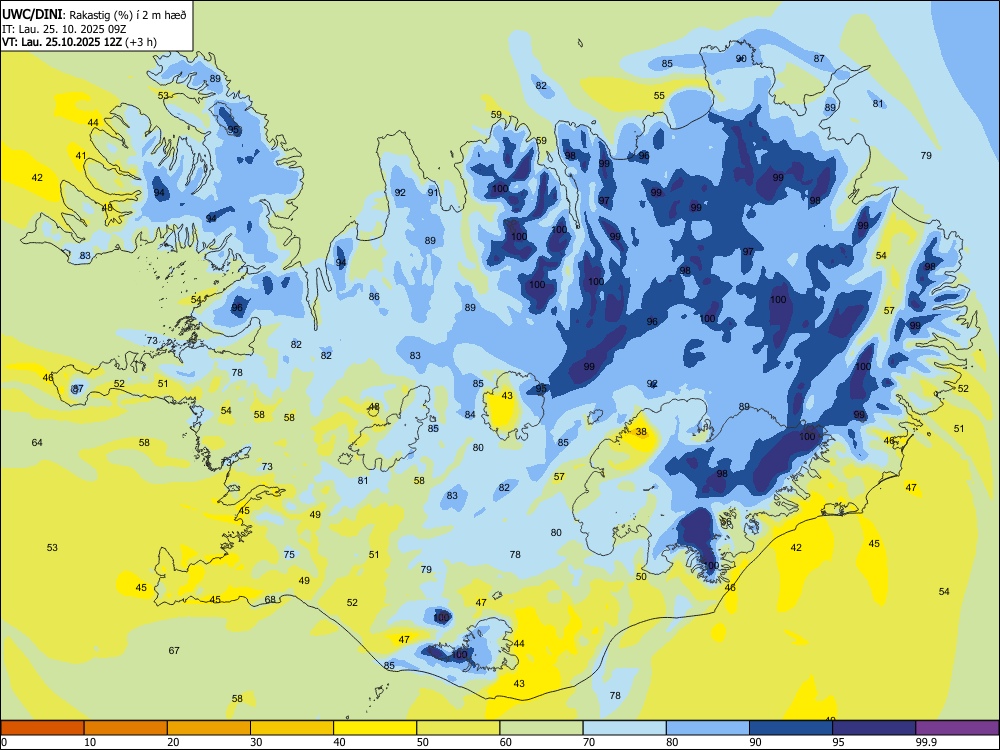This screenshot has height=750, width=1000.
Task: Click the legend tick label '30'
Action: click(x=256, y=742)
